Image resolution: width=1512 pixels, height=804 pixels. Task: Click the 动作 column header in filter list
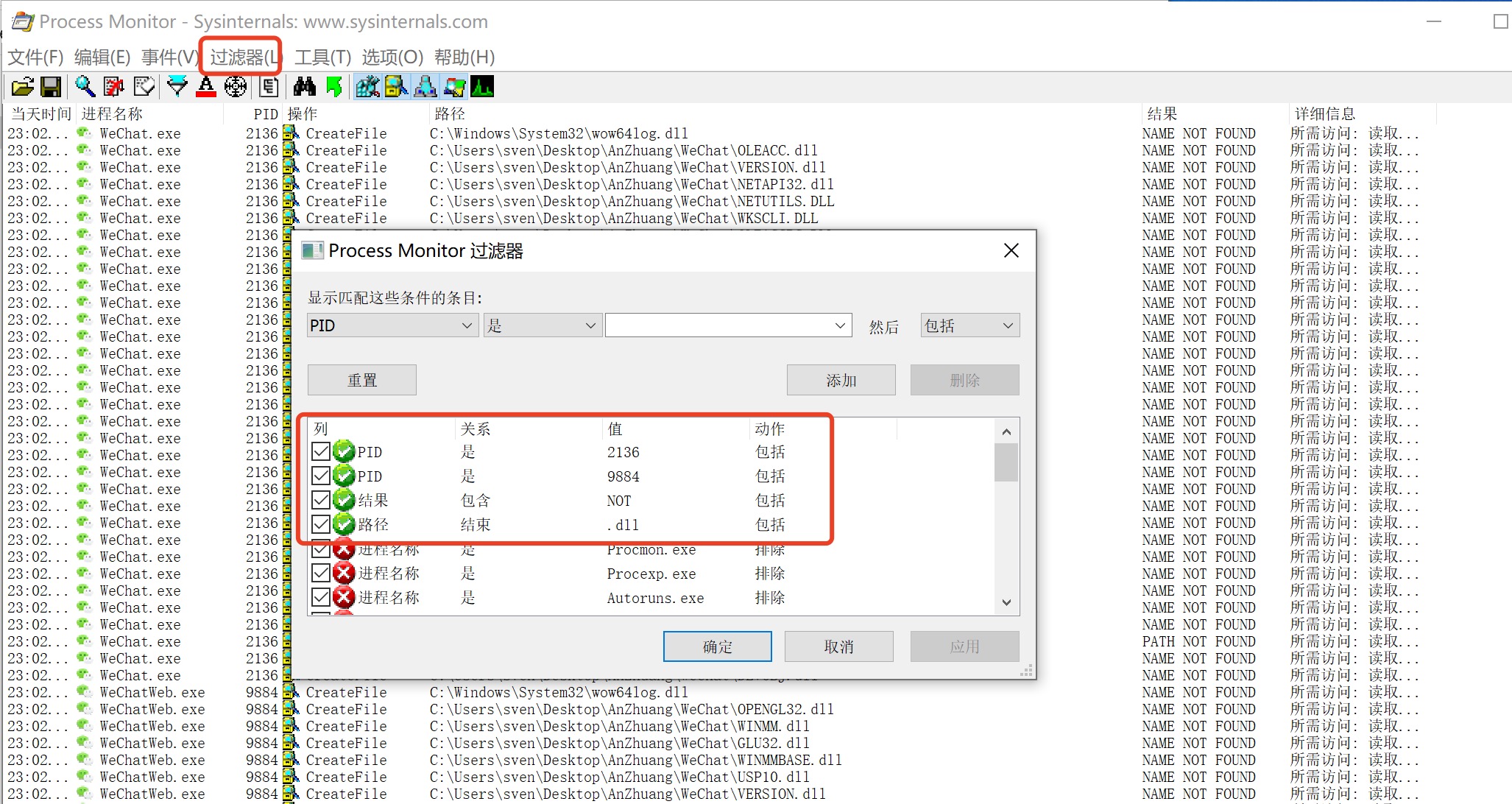click(822, 429)
